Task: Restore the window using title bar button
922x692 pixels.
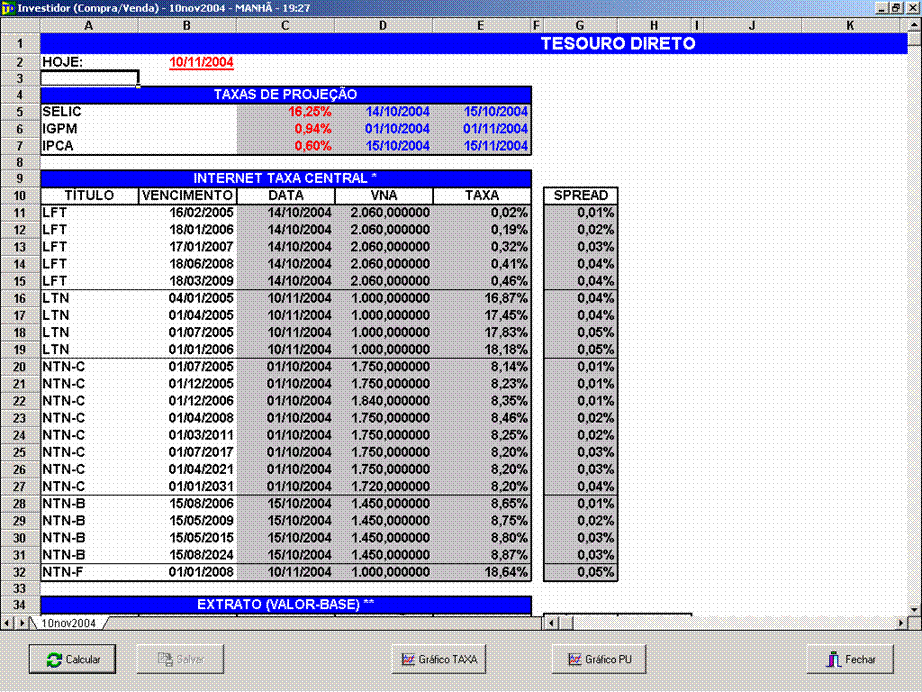Action: pos(896,7)
